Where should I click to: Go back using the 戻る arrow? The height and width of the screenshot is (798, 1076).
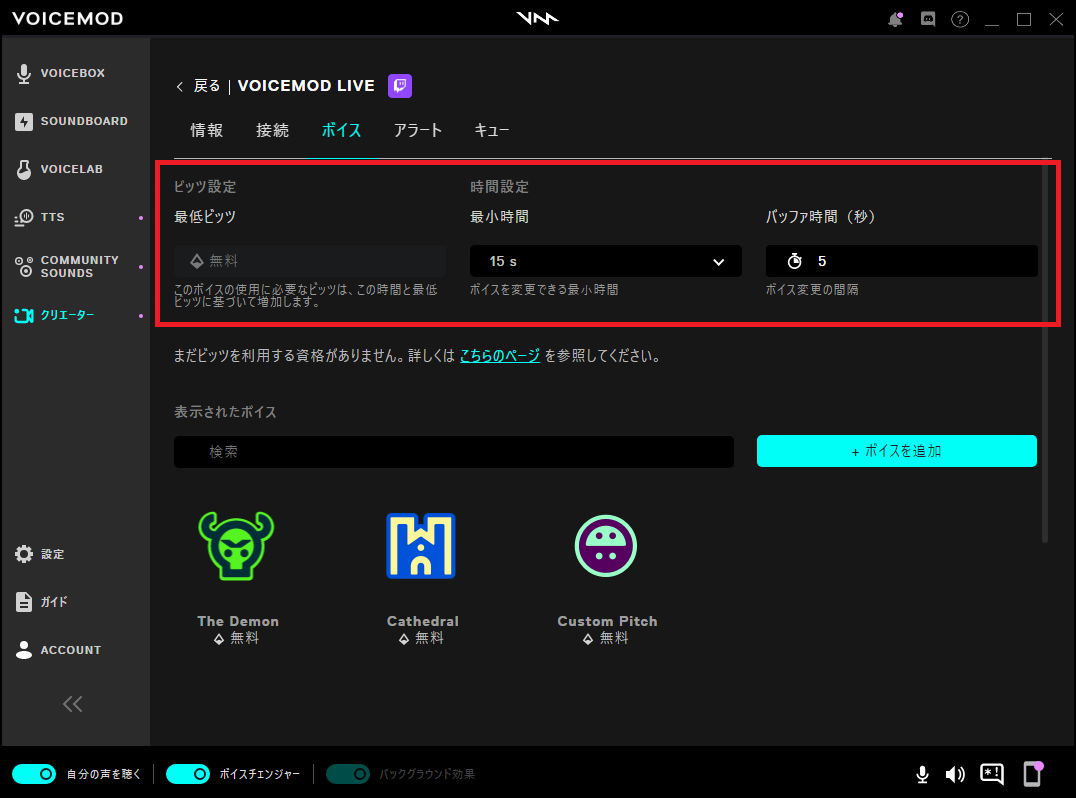point(198,86)
